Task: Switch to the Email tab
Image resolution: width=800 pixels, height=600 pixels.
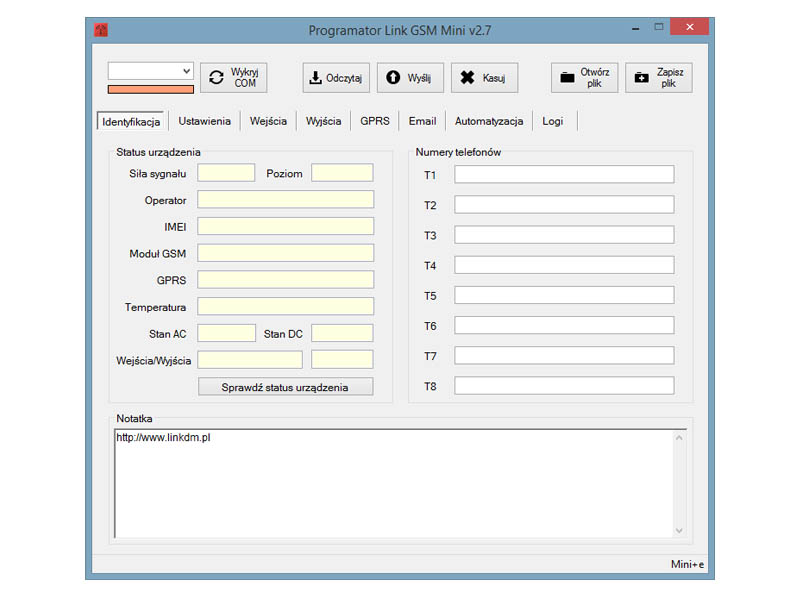Action: [422, 121]
